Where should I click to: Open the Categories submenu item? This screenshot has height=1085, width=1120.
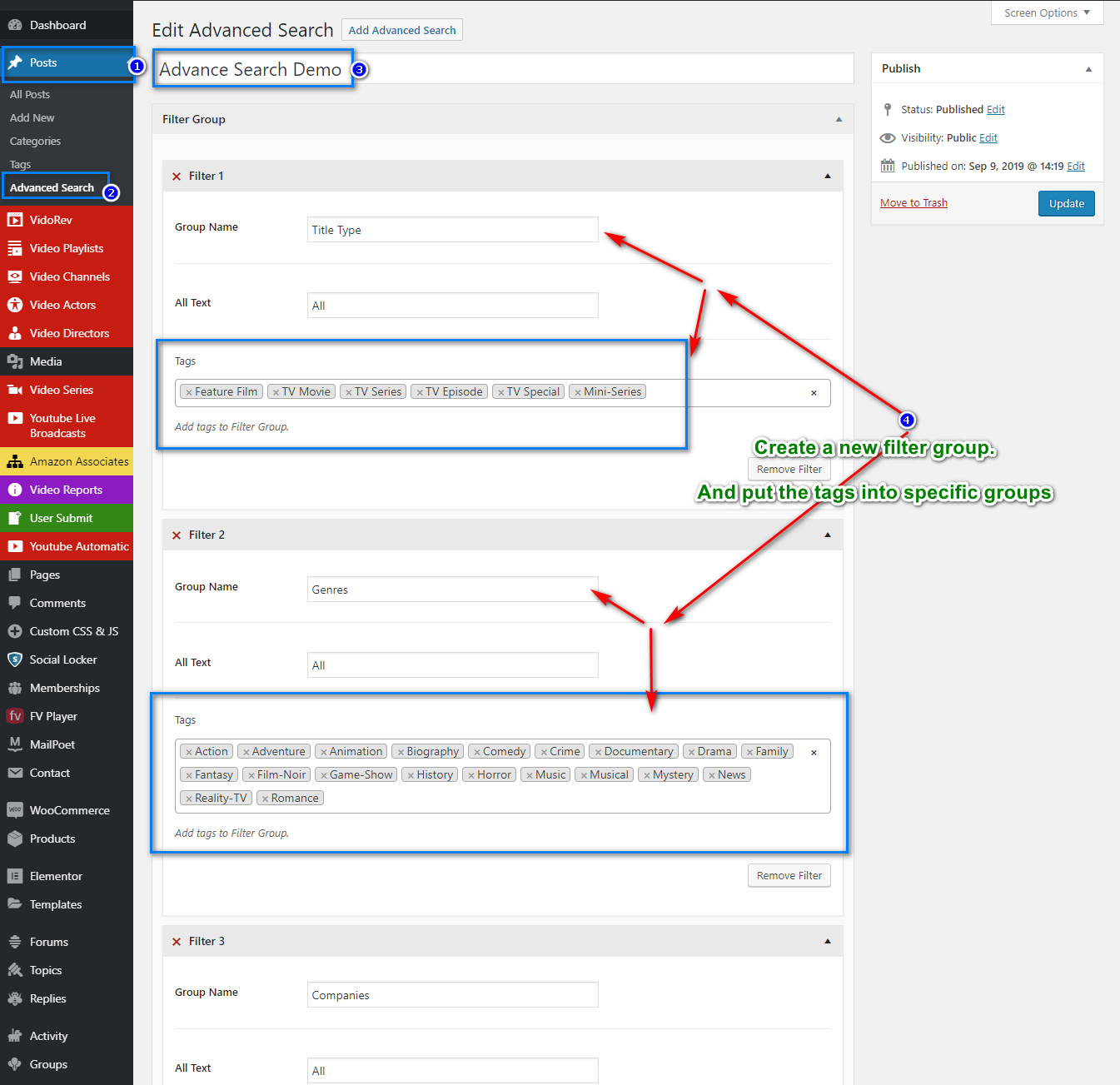tap(35, 142)
